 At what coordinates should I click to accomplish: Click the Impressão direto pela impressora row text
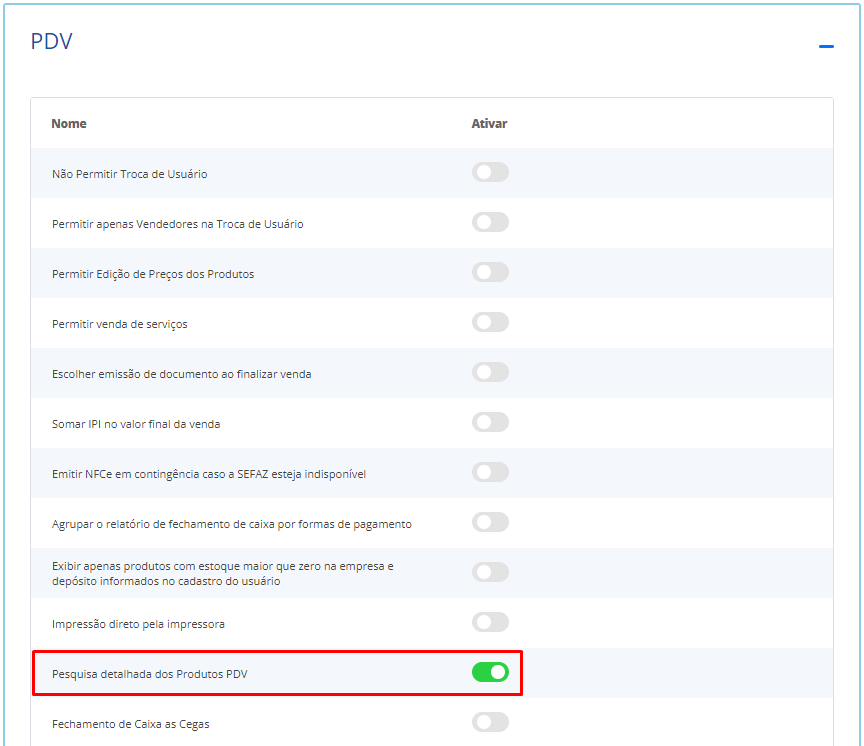138,624
